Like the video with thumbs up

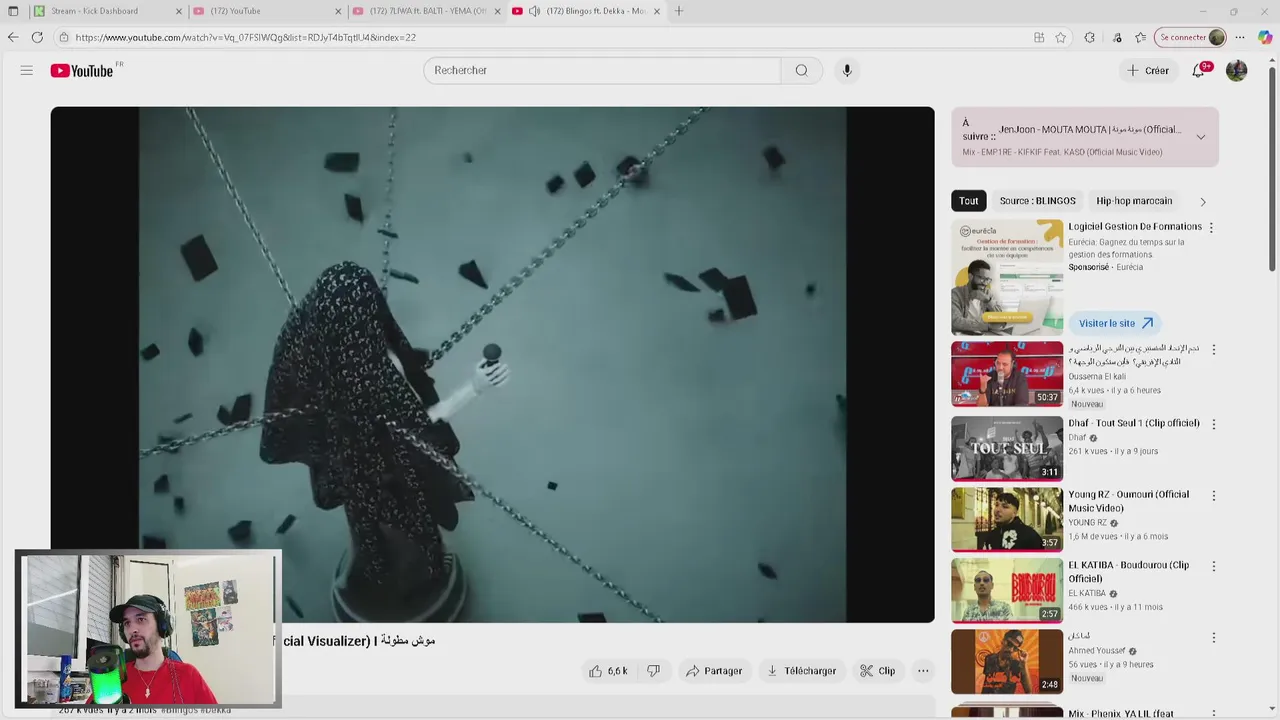pos(608,671)
